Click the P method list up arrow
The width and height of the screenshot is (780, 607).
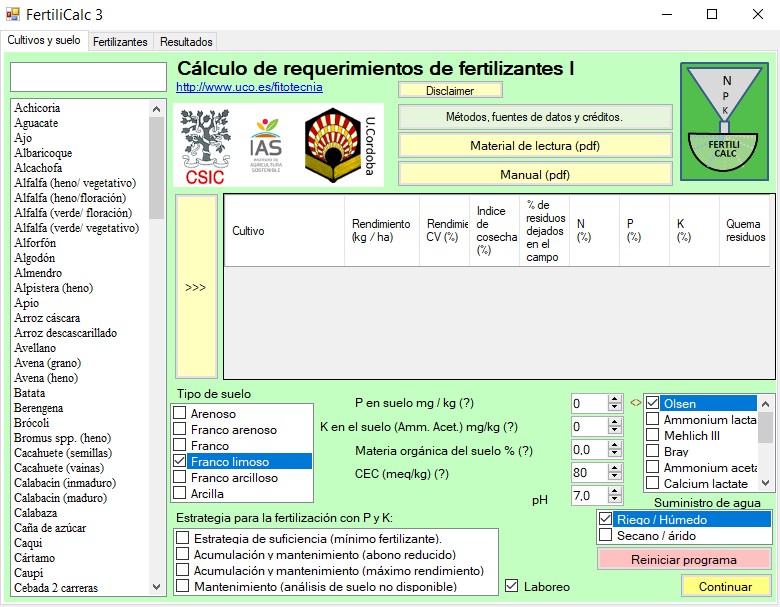766,403
